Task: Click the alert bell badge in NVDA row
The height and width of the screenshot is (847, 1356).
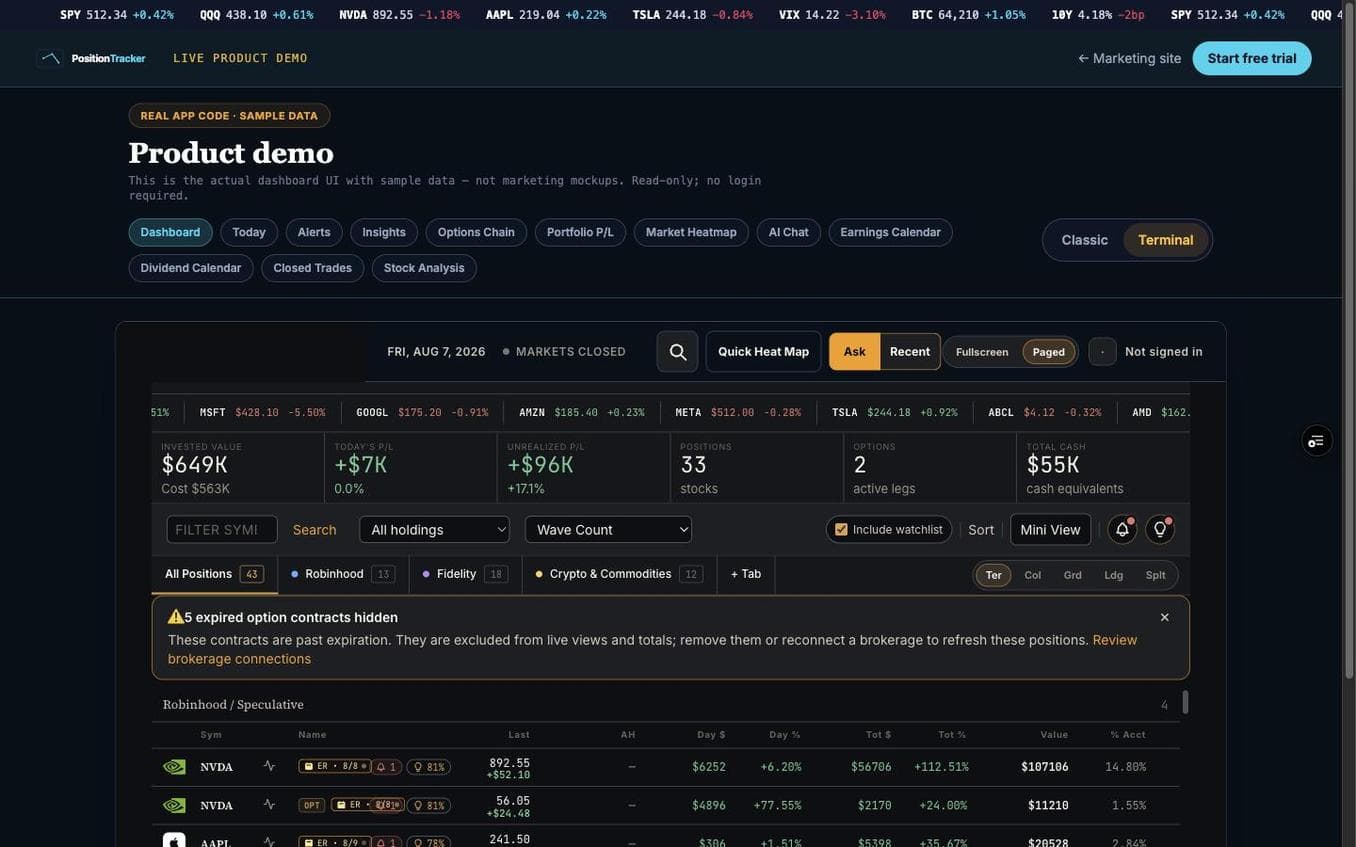Action: pos(387,767)
